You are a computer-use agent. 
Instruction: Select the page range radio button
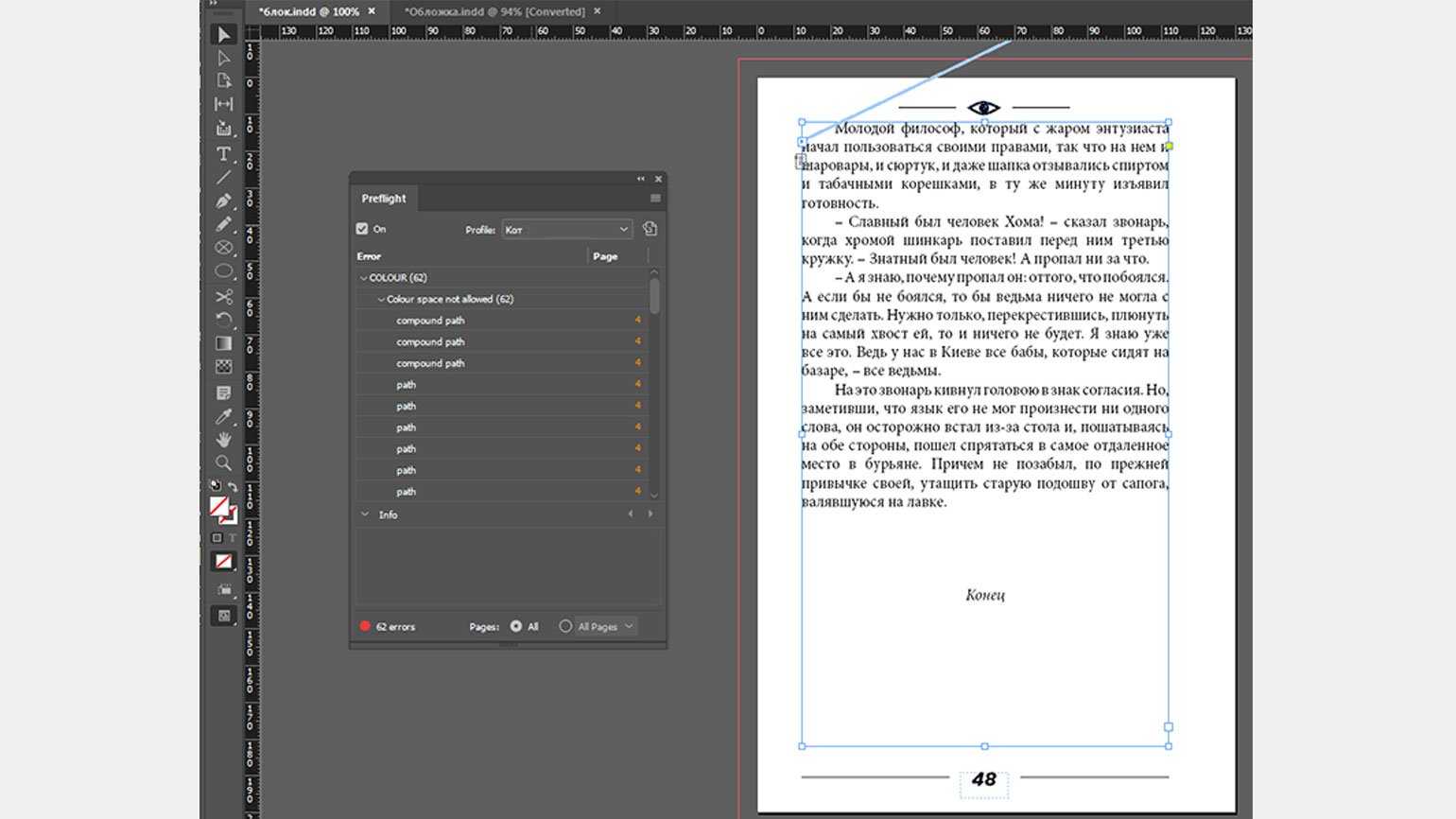point(565,626)
